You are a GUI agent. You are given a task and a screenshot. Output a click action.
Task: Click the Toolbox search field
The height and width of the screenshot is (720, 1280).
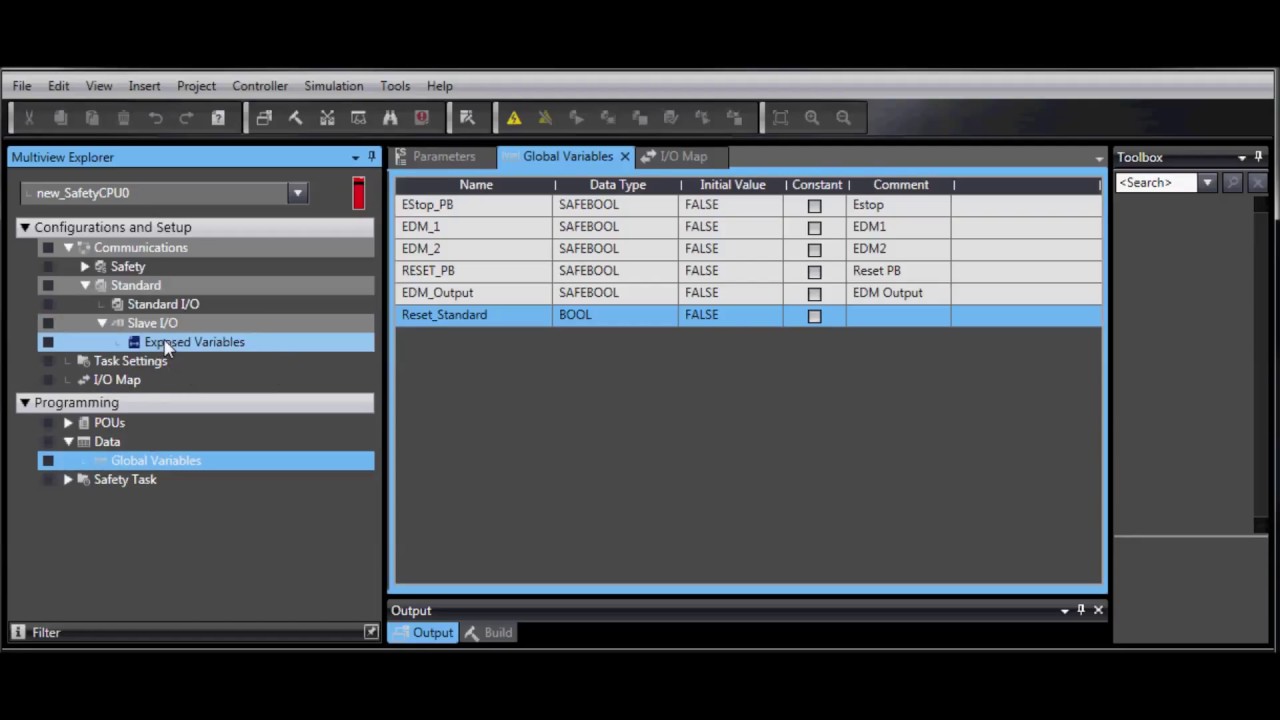pos(1157,183)
